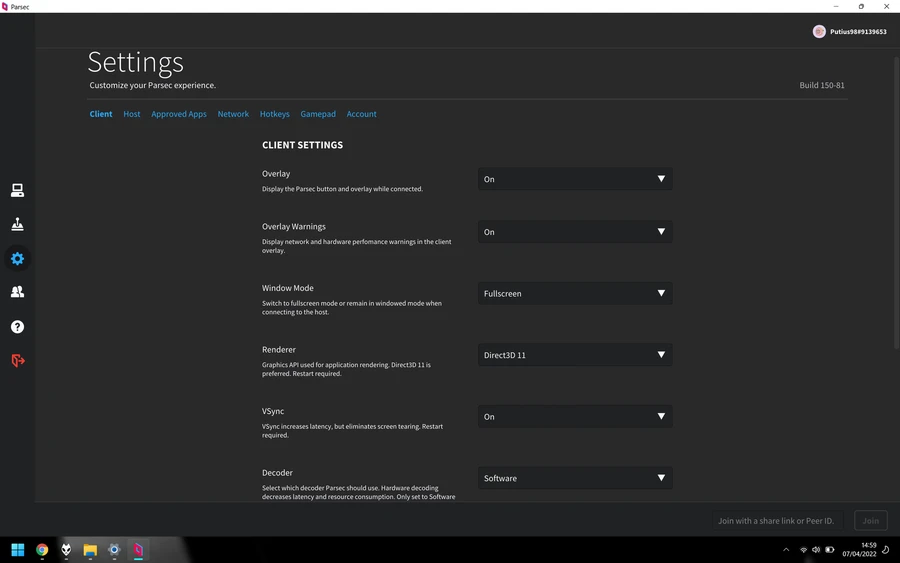900x563 pixels.
Task: Click the Putius98#9139653 username
Action: [x=858, y=32]
